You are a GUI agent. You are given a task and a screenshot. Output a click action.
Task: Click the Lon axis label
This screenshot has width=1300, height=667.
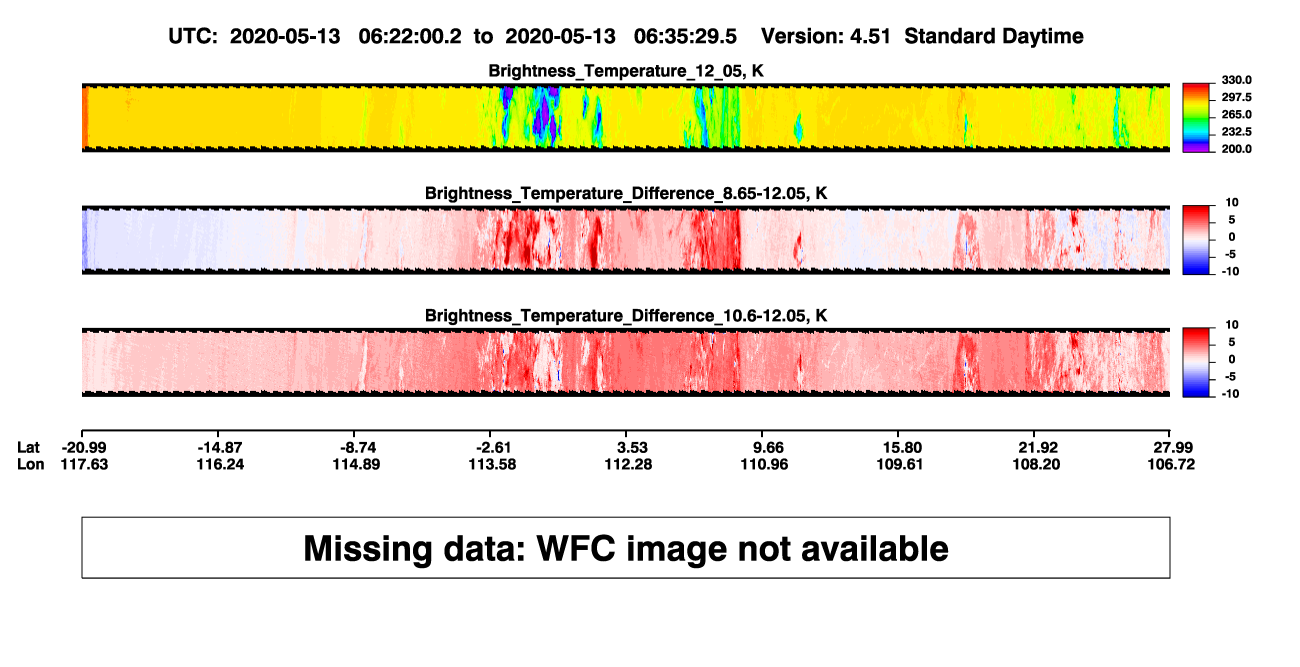click(x=31, y=464)
